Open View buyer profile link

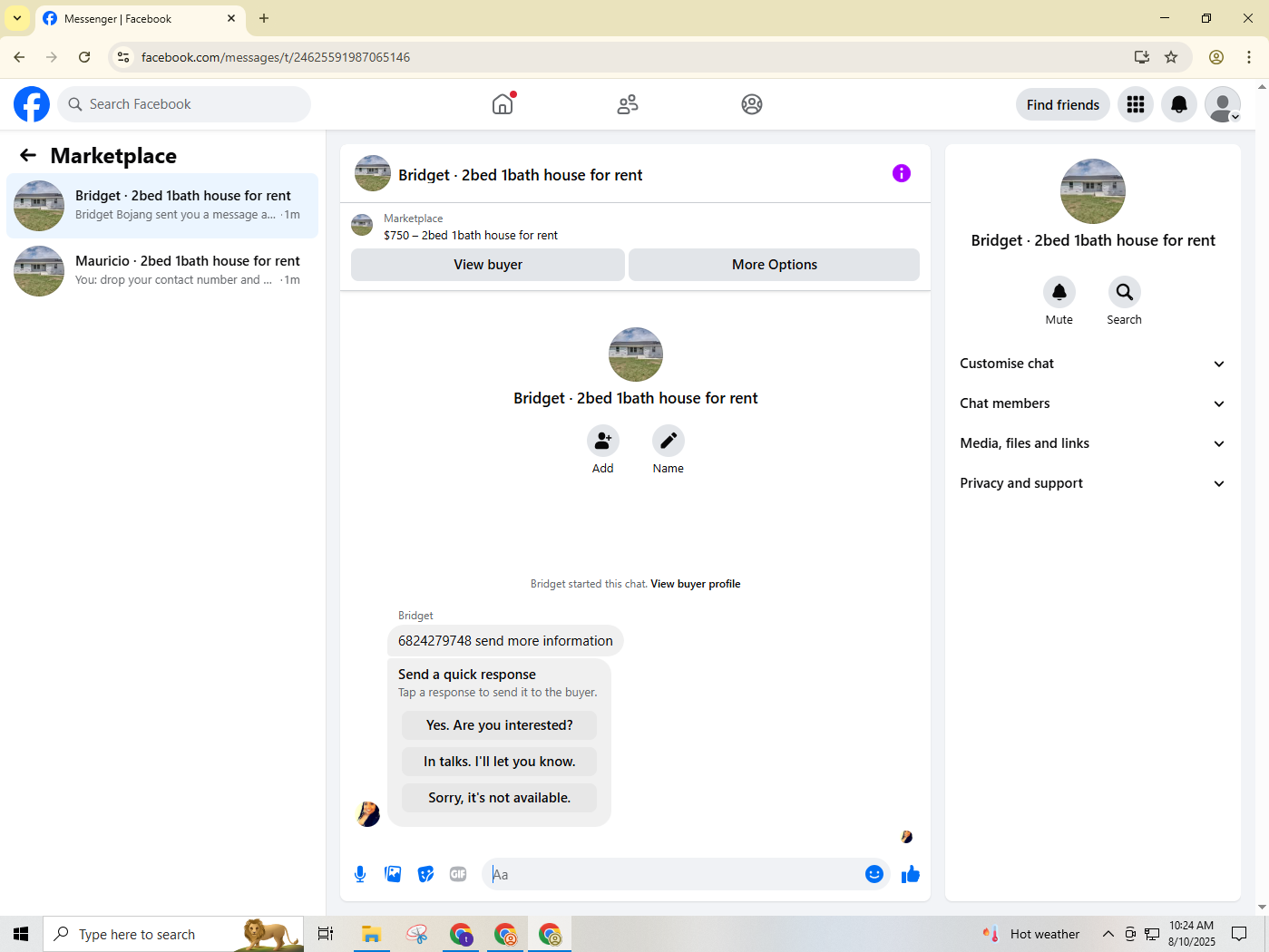(696, 584)
